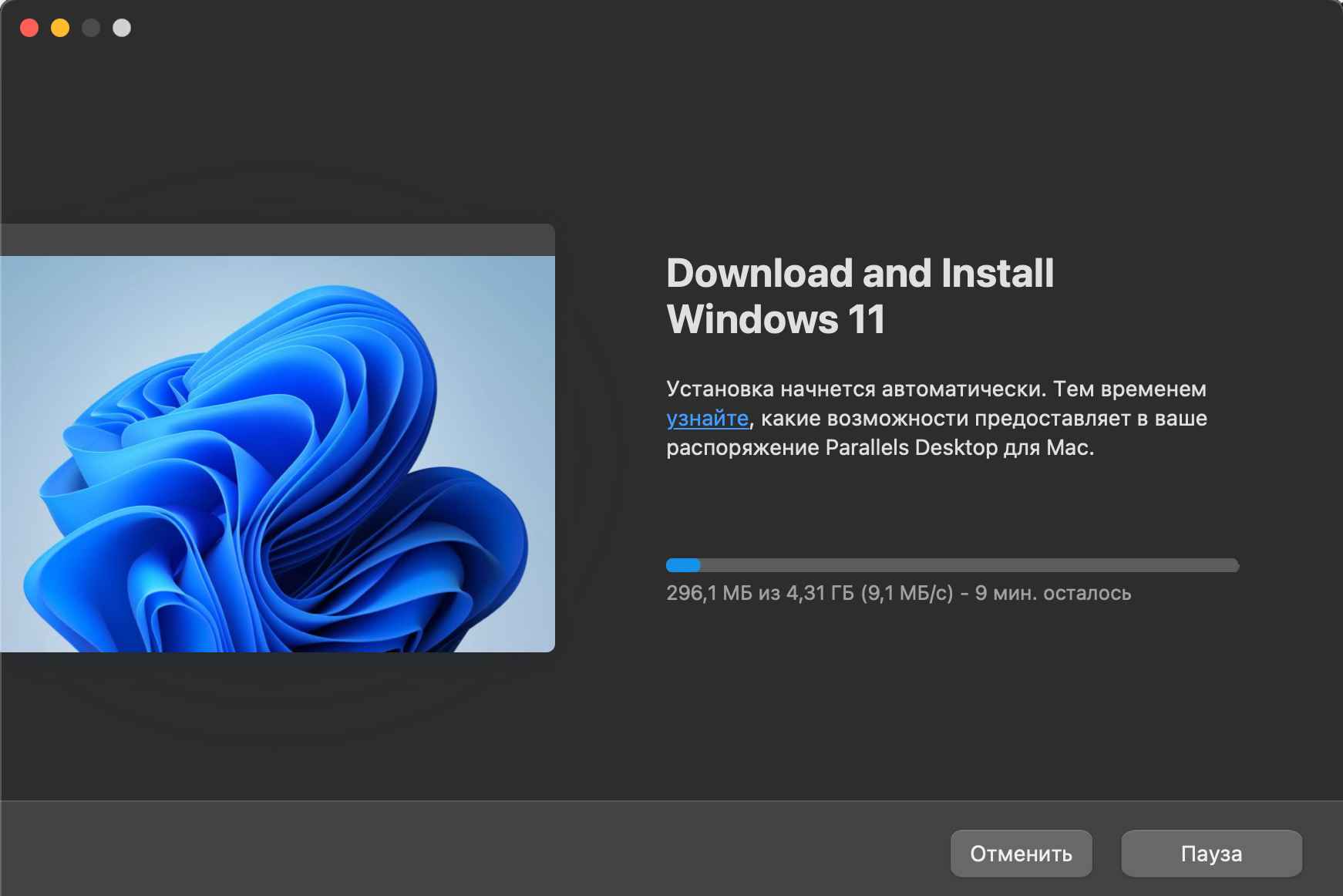Viewport: 1343px width, 896px height.
Task: Minimize the window with the yellow button
Action: point(60,28)
